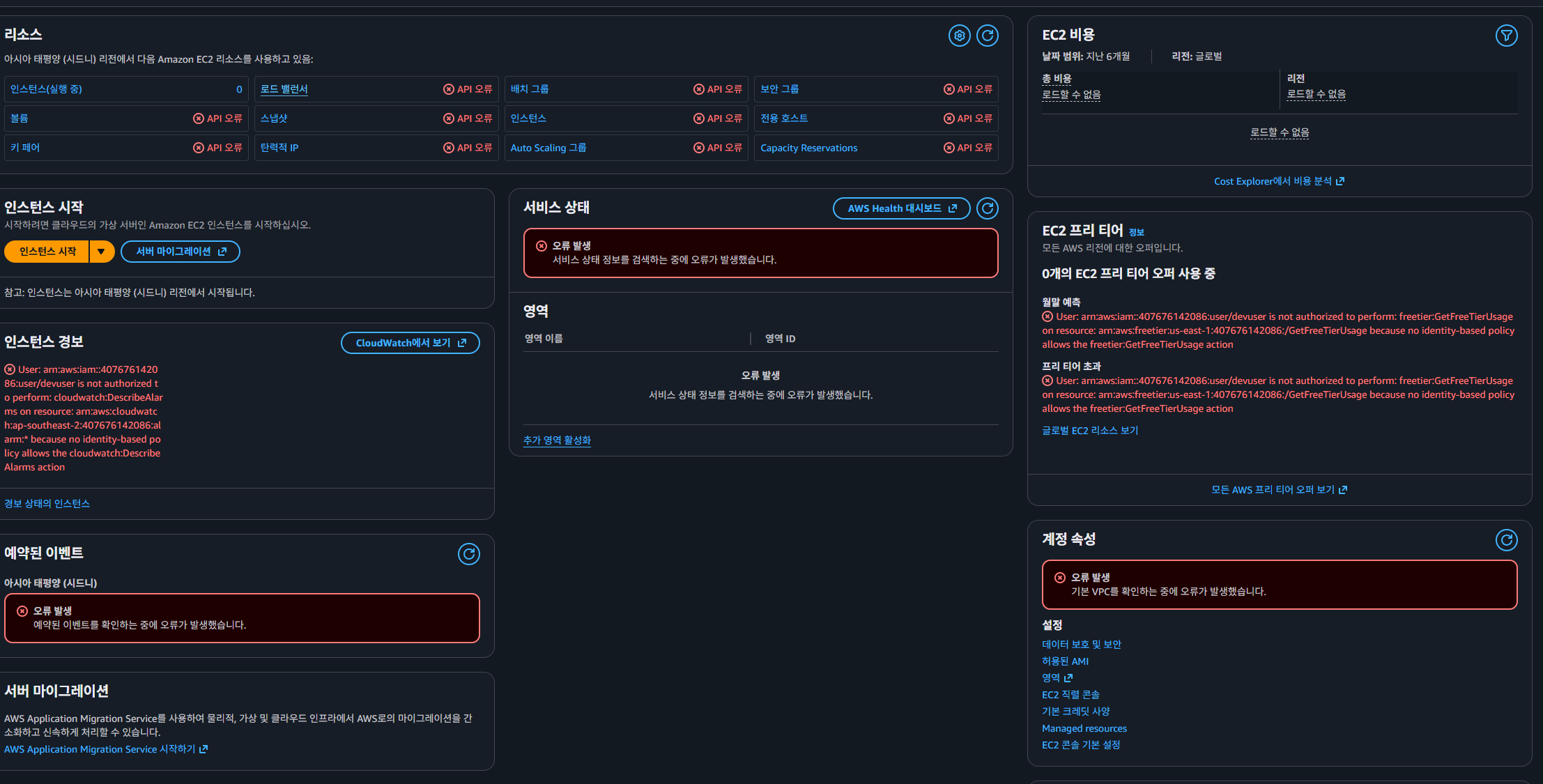Click the 인스턴스 시작 orange button

[x=47, y=252]
